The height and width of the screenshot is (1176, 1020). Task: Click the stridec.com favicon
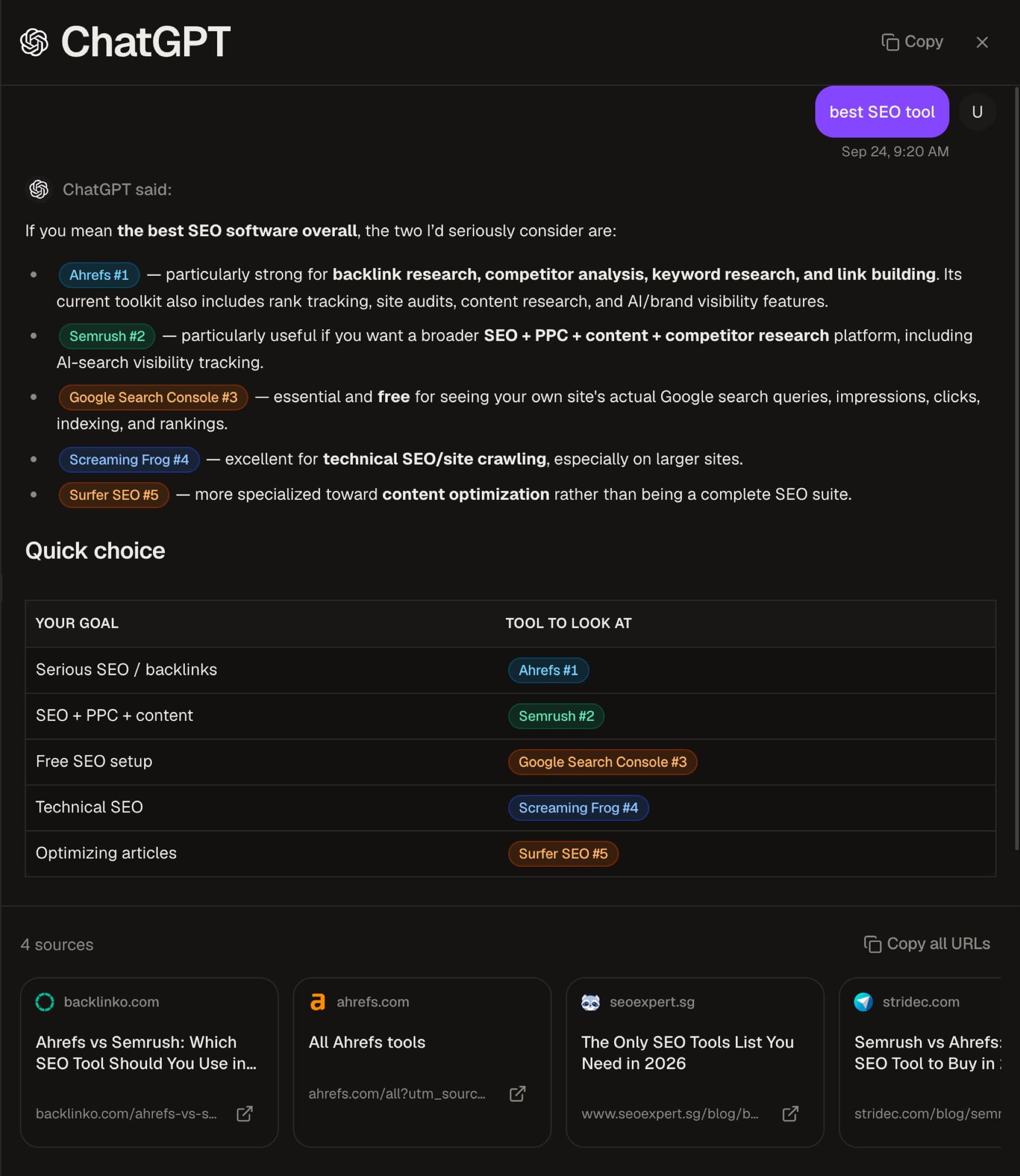coord(863,1002)
